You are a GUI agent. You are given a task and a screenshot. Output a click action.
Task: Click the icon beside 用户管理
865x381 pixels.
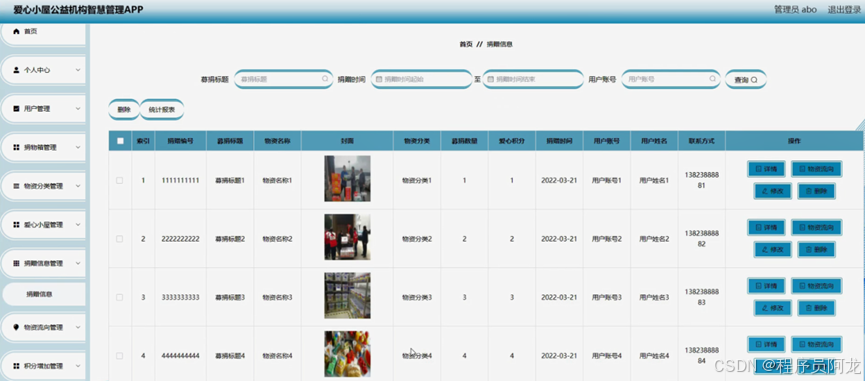point(16,109)
